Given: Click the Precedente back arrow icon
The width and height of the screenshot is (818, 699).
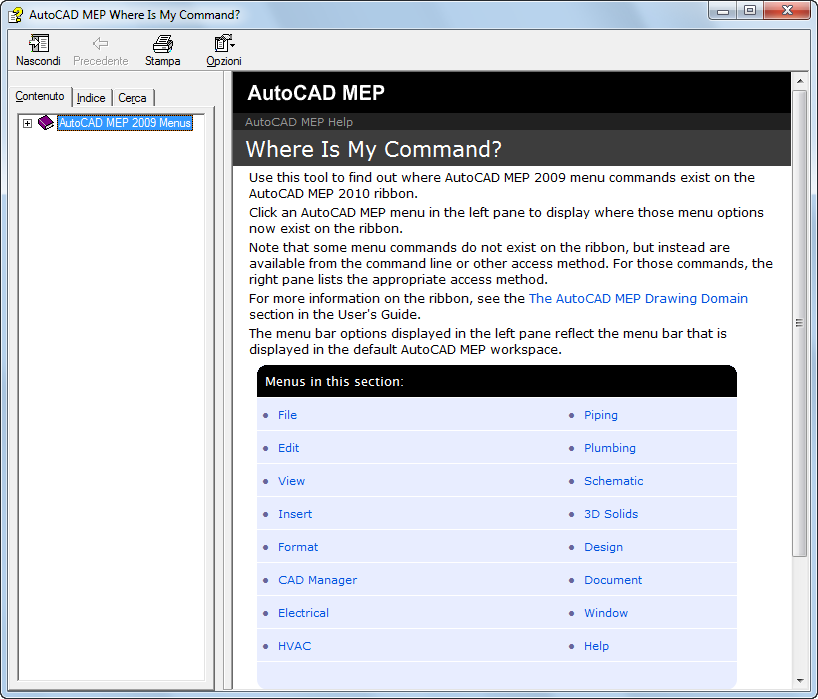Looking at the screenshot, I should pyautogui.click(x=100, y=44).
